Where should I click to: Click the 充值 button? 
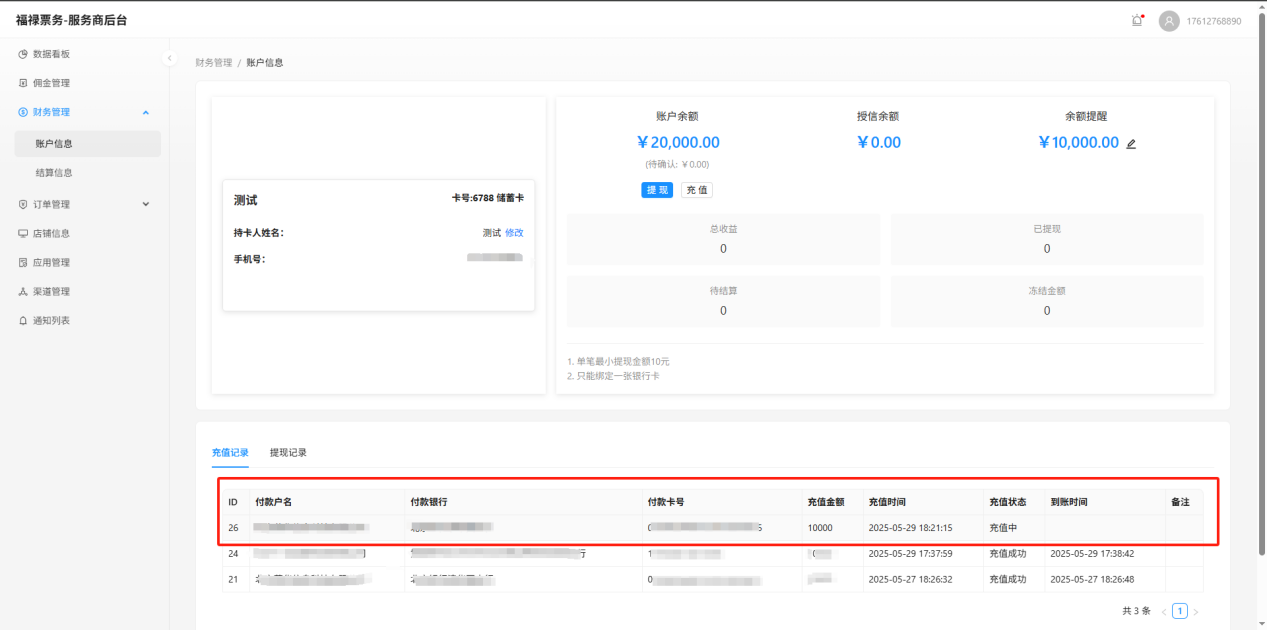point(696,190)
